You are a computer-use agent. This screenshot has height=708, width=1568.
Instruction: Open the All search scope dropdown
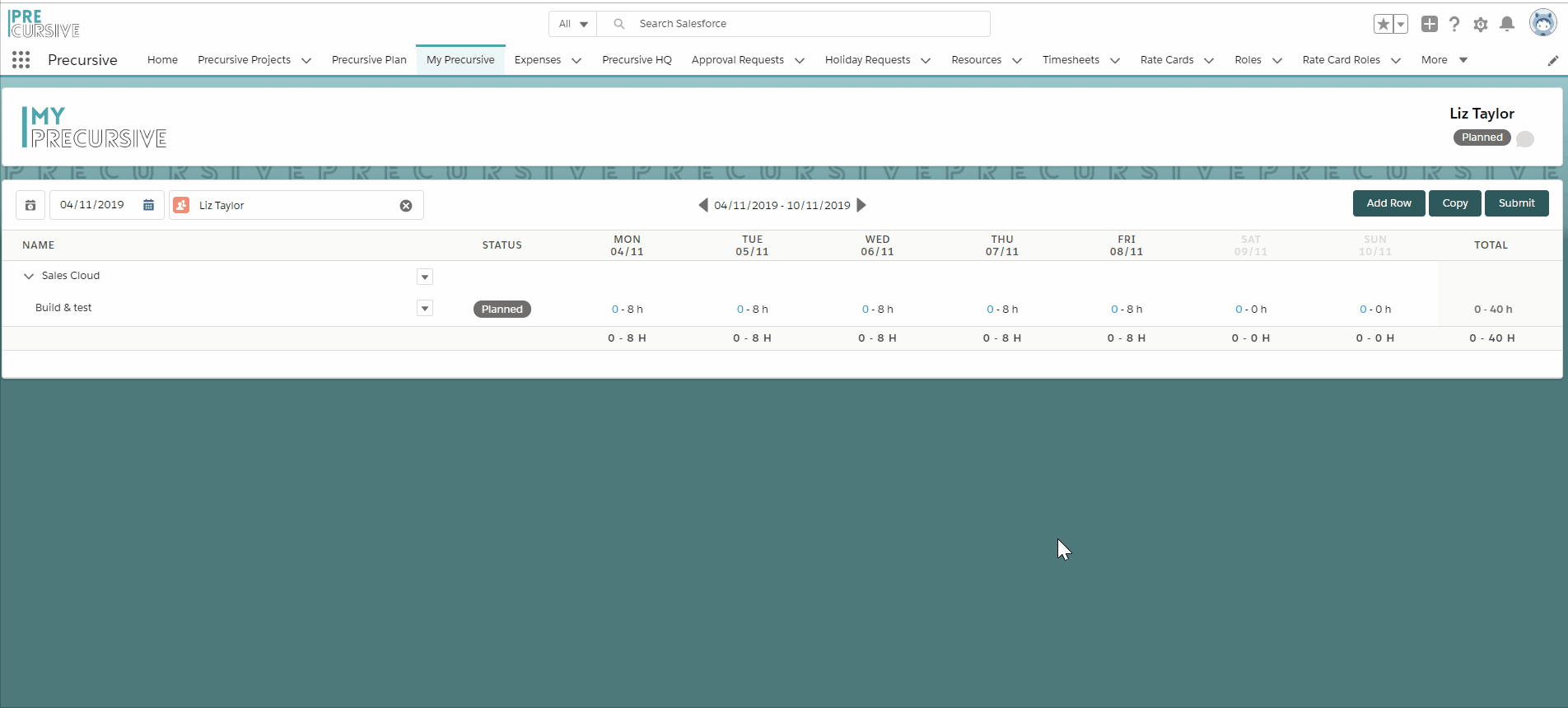point(573,24)
